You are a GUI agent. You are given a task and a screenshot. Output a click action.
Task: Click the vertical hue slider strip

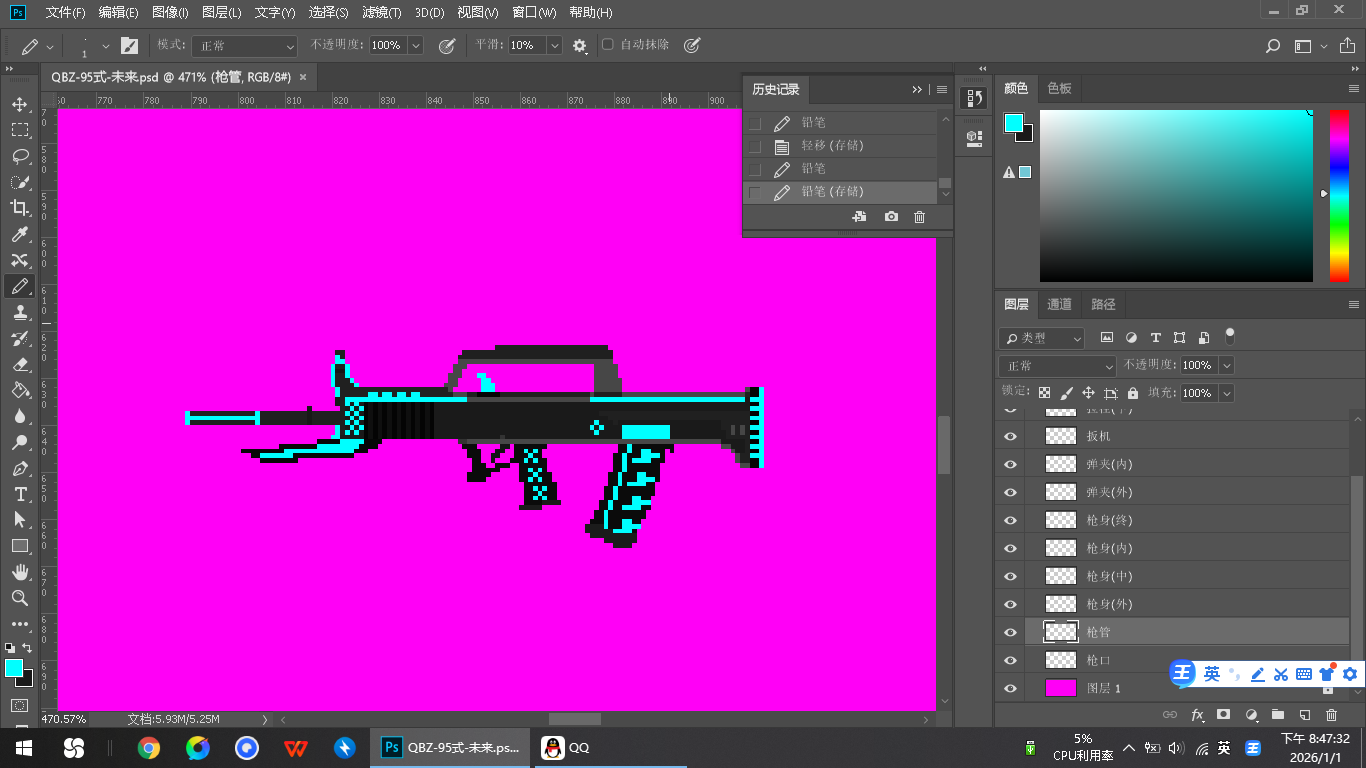coord(1338,195)
